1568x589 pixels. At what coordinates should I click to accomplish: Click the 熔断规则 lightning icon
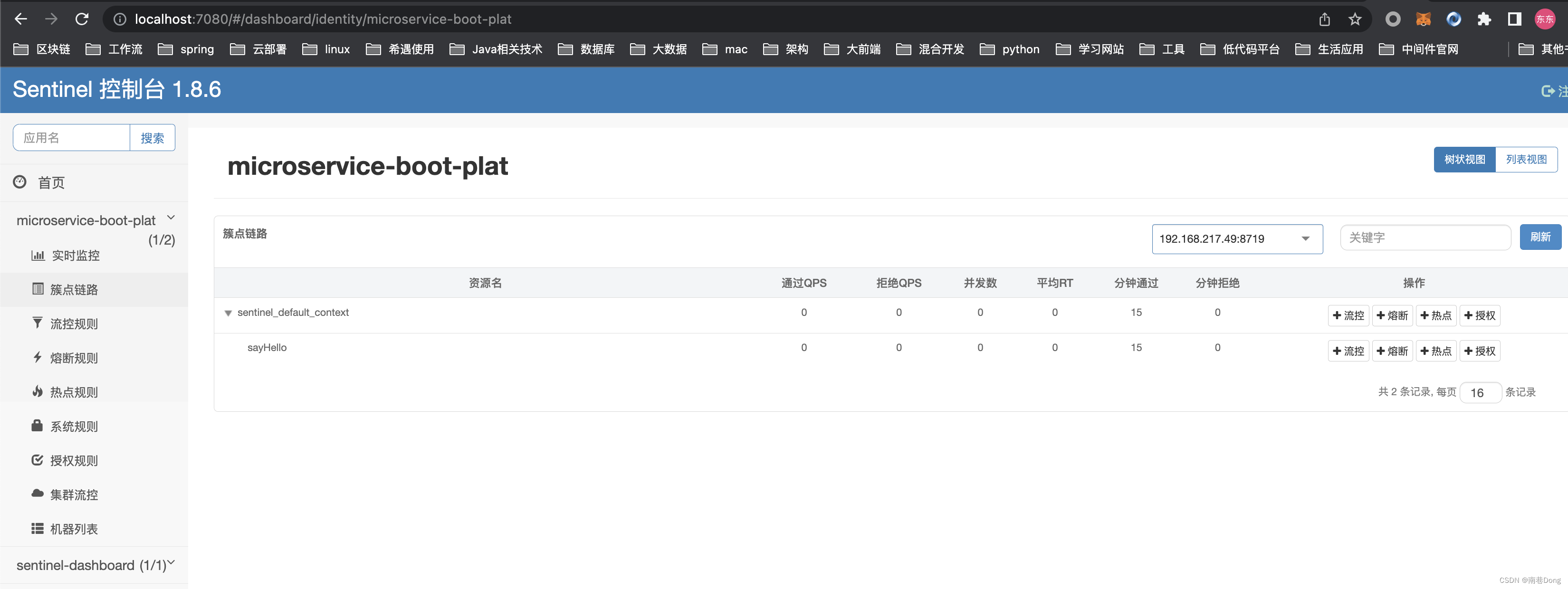tap(38, 357)
